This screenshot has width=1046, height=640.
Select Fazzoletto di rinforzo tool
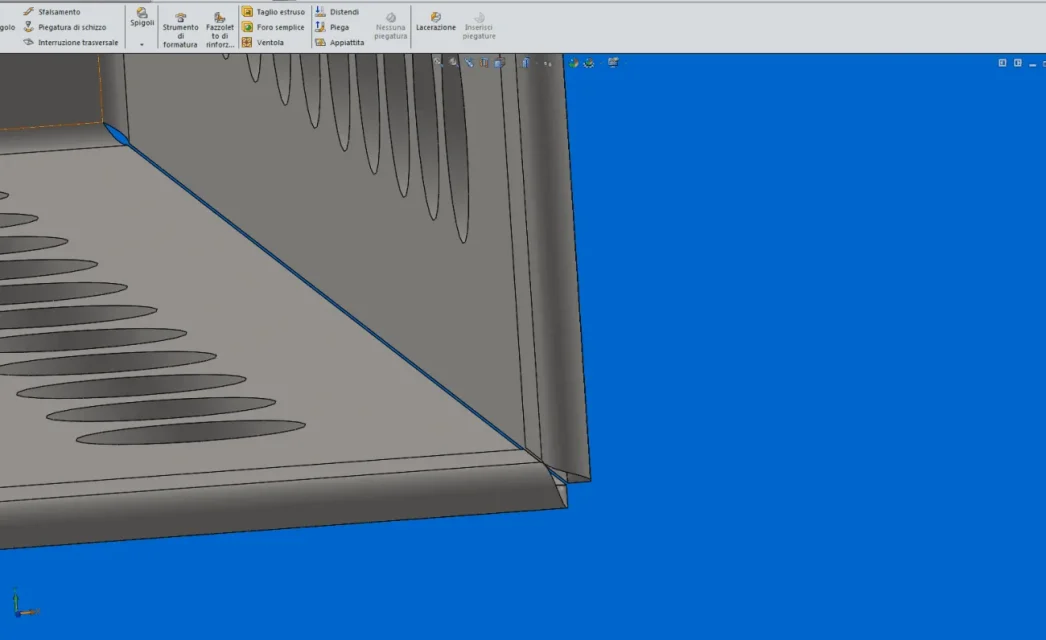tap(219, 30)
